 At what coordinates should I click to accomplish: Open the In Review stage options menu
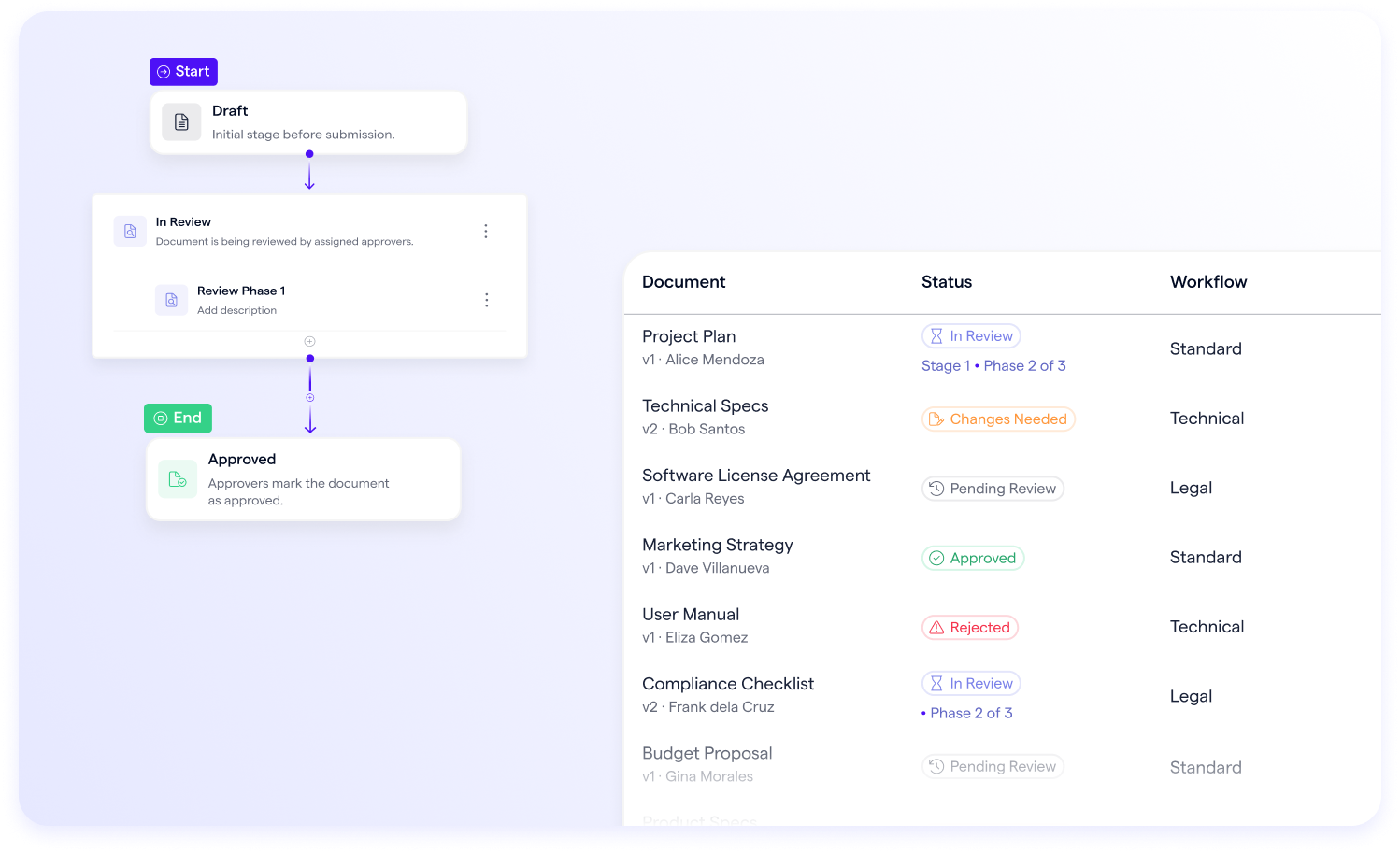click(485, 231)
